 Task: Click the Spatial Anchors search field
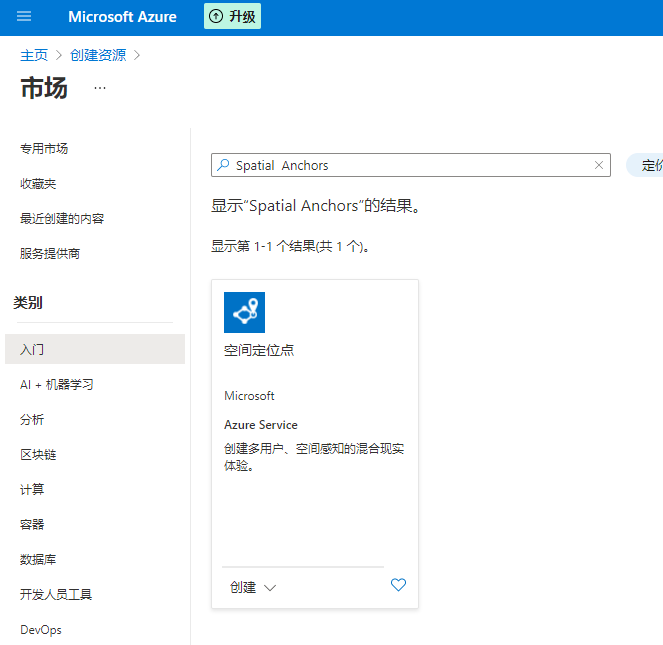(411, 165)
